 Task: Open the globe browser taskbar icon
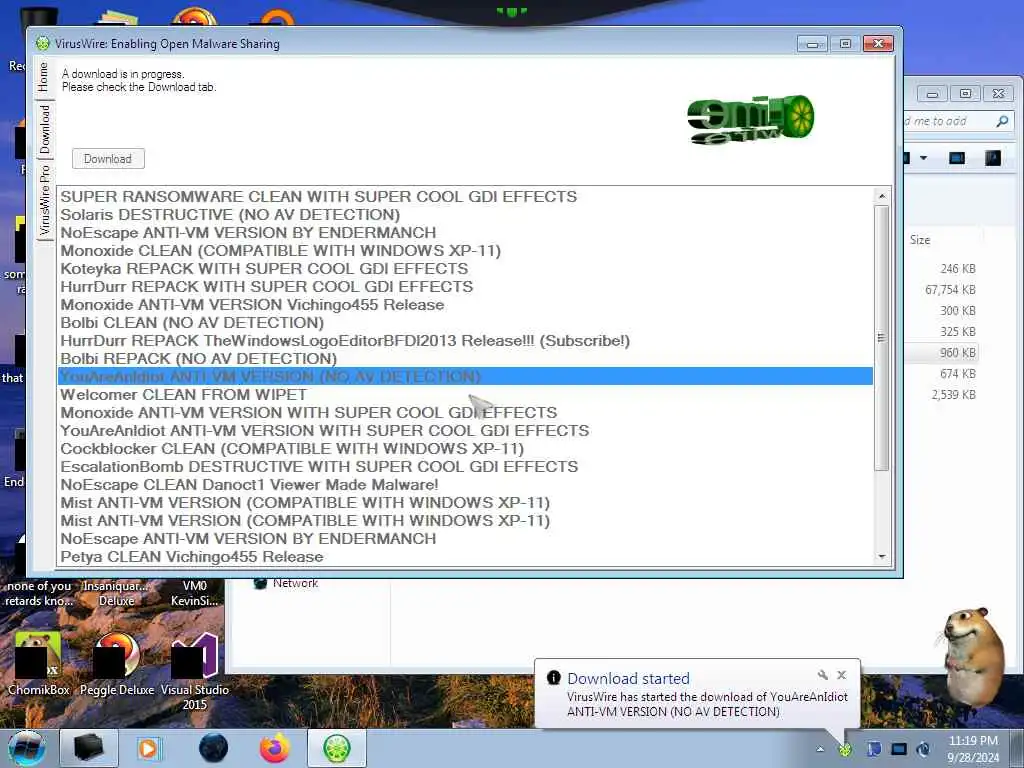pyautogui.click(x=214, y=748)
